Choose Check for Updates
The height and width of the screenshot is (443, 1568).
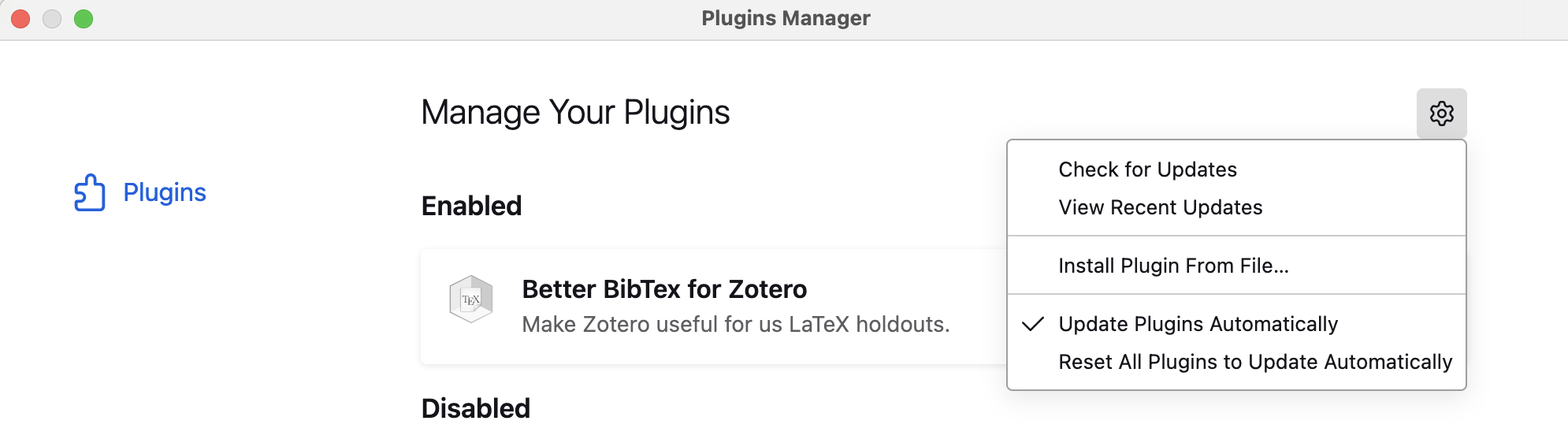1147,169
